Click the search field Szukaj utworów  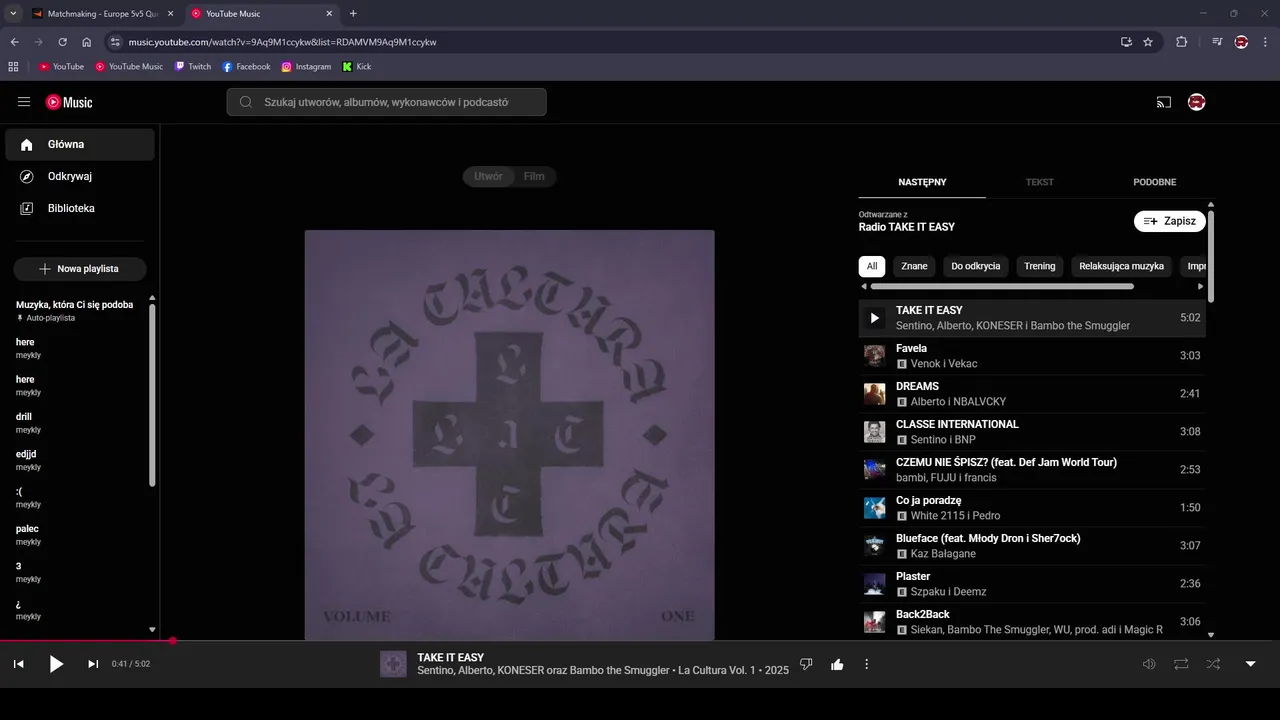click(386, 102)
